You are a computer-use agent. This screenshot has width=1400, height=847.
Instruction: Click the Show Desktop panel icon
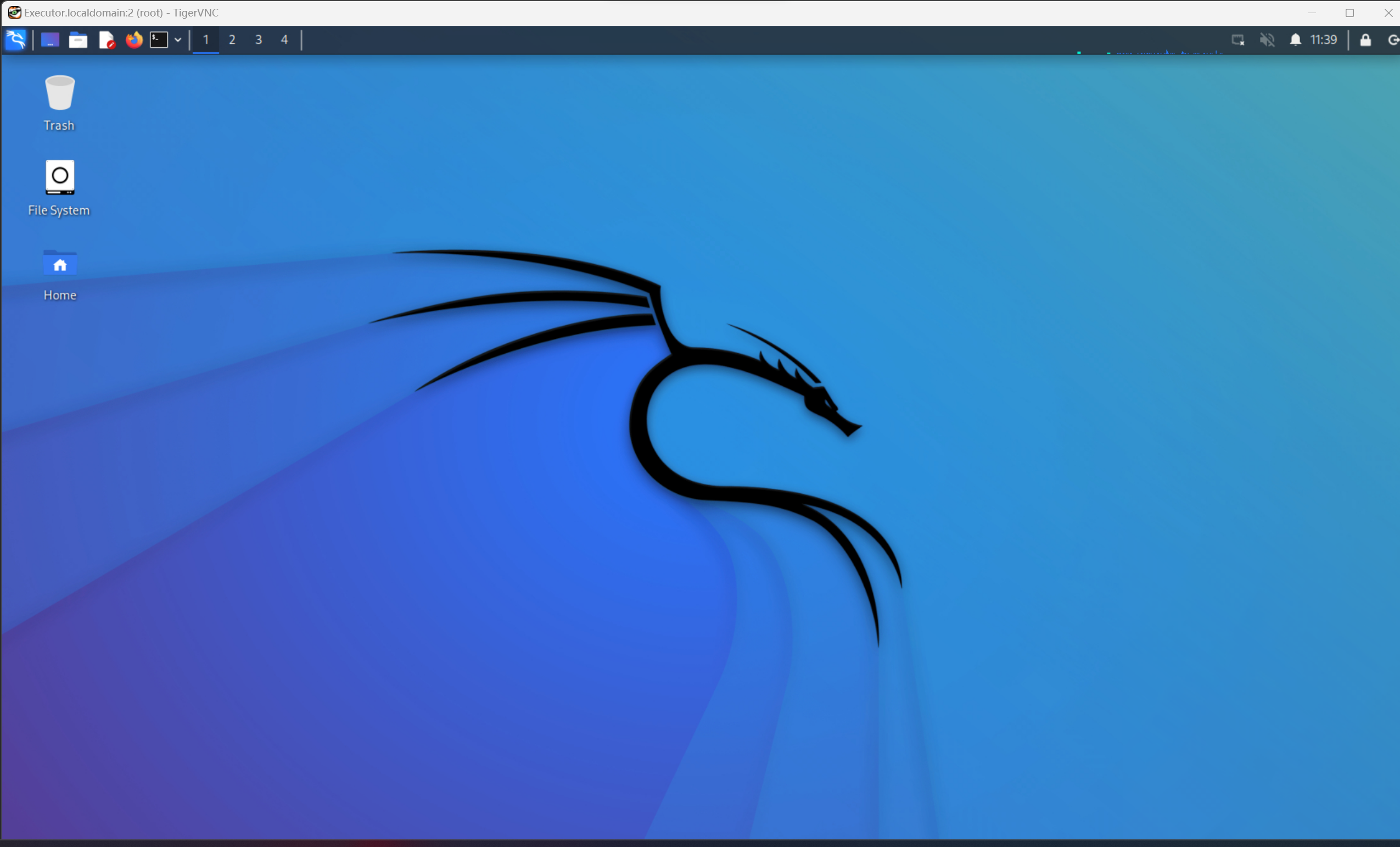click(50, 40)
